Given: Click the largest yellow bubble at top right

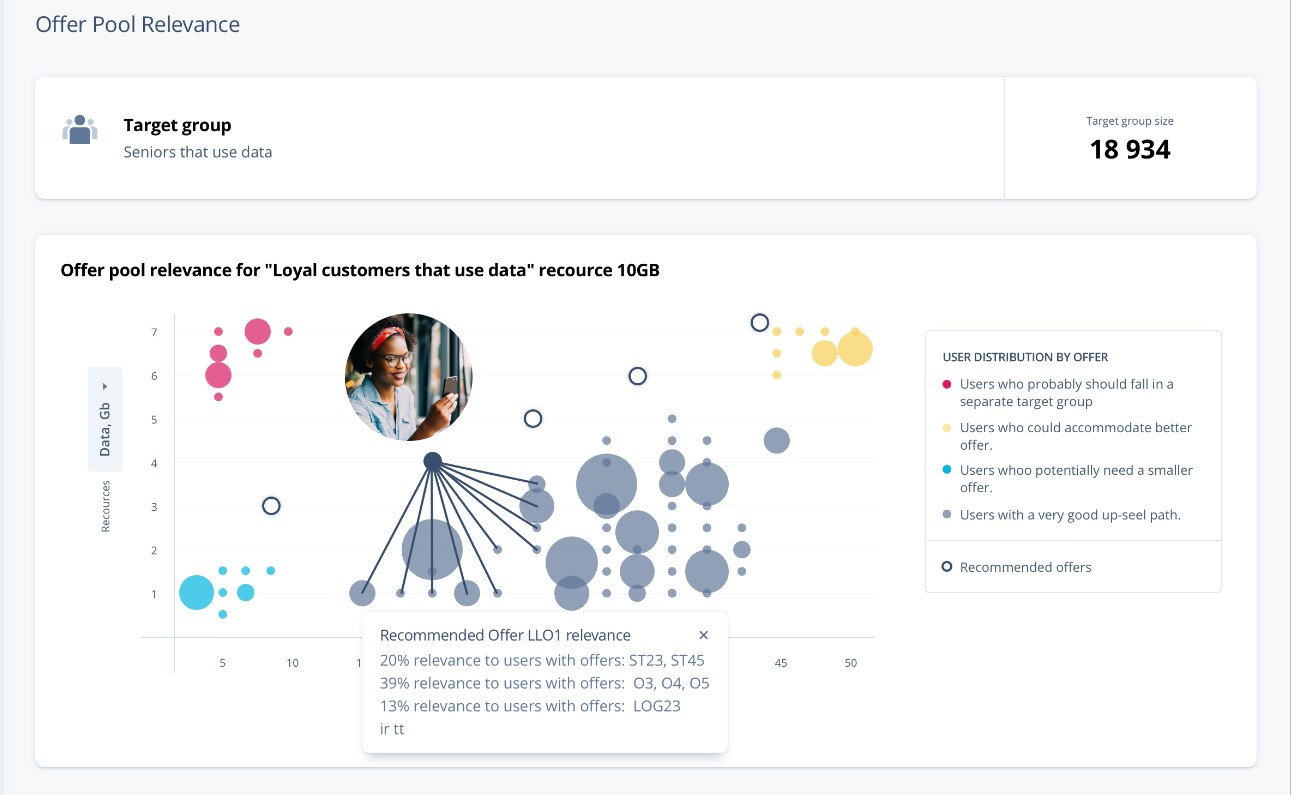Looking at the screenshot, I should point(855,349).
